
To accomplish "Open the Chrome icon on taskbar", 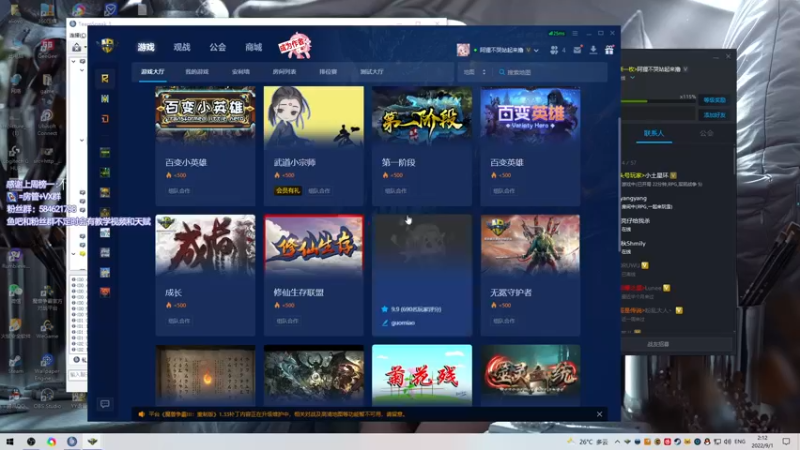I will pos(52,441).
